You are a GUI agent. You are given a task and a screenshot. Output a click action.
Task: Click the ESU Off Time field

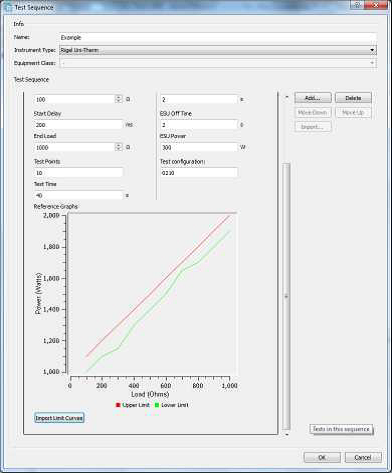[x=199, y=125]
